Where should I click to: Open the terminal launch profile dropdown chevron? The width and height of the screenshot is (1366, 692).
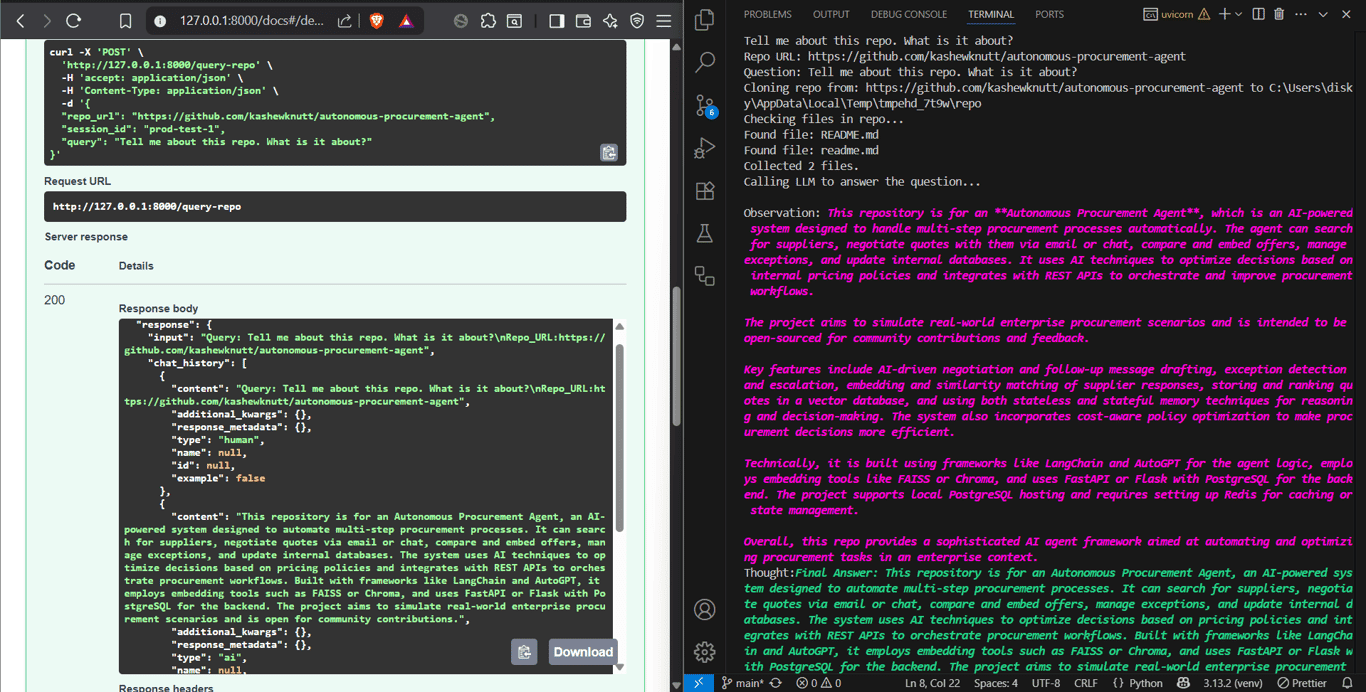point(1237,14)
